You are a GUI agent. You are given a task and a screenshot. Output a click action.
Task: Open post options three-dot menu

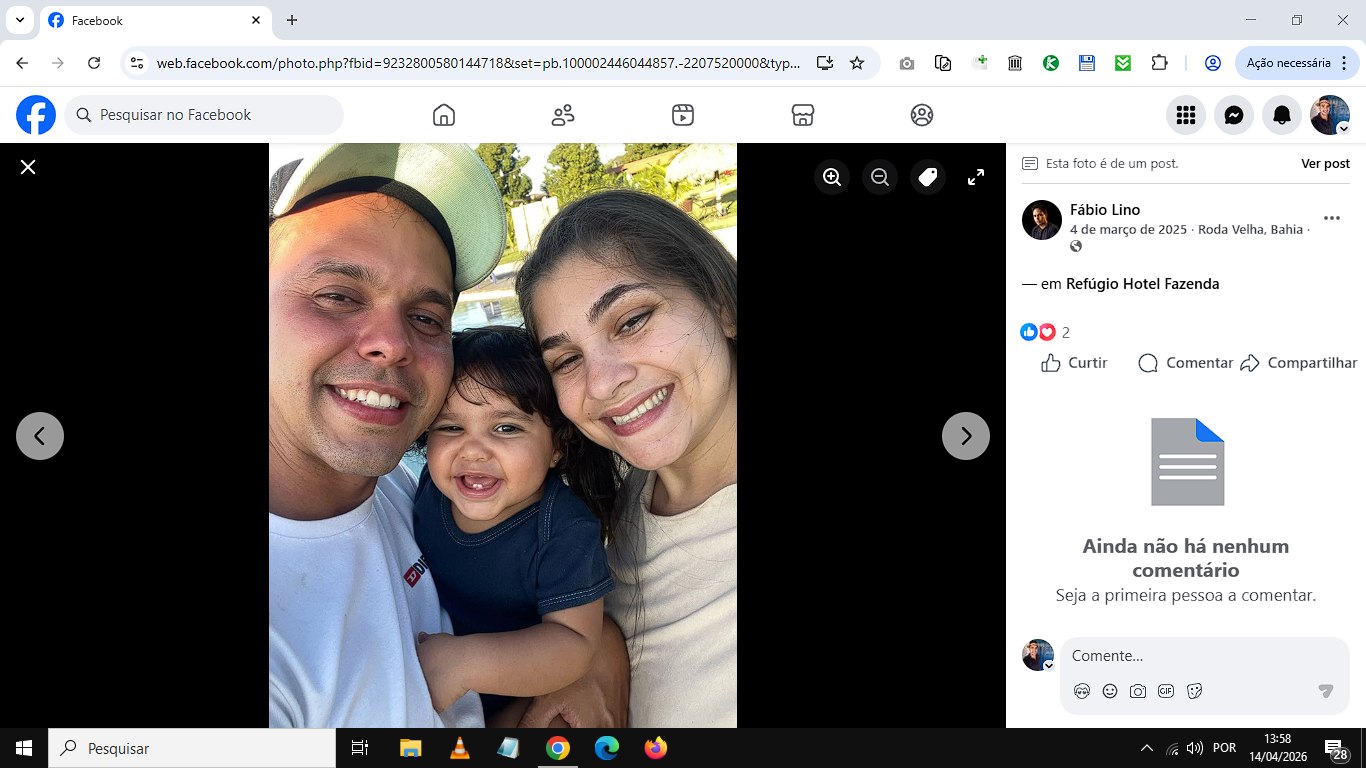[1332, 218]
